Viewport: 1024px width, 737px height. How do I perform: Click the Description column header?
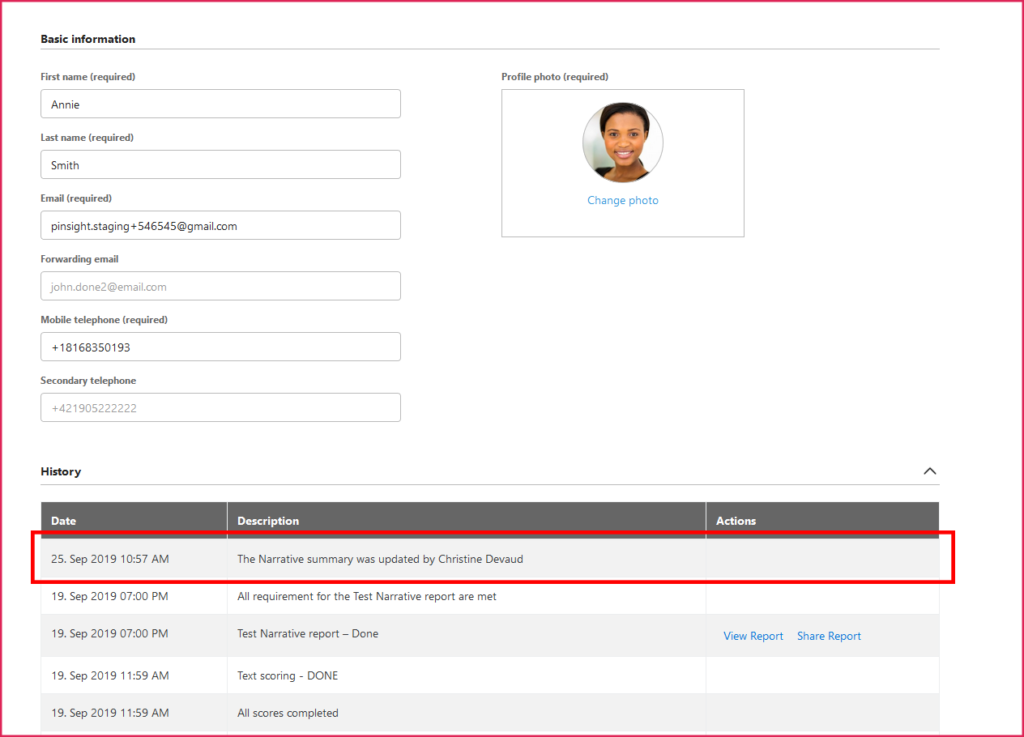click(x=268, y=521)
